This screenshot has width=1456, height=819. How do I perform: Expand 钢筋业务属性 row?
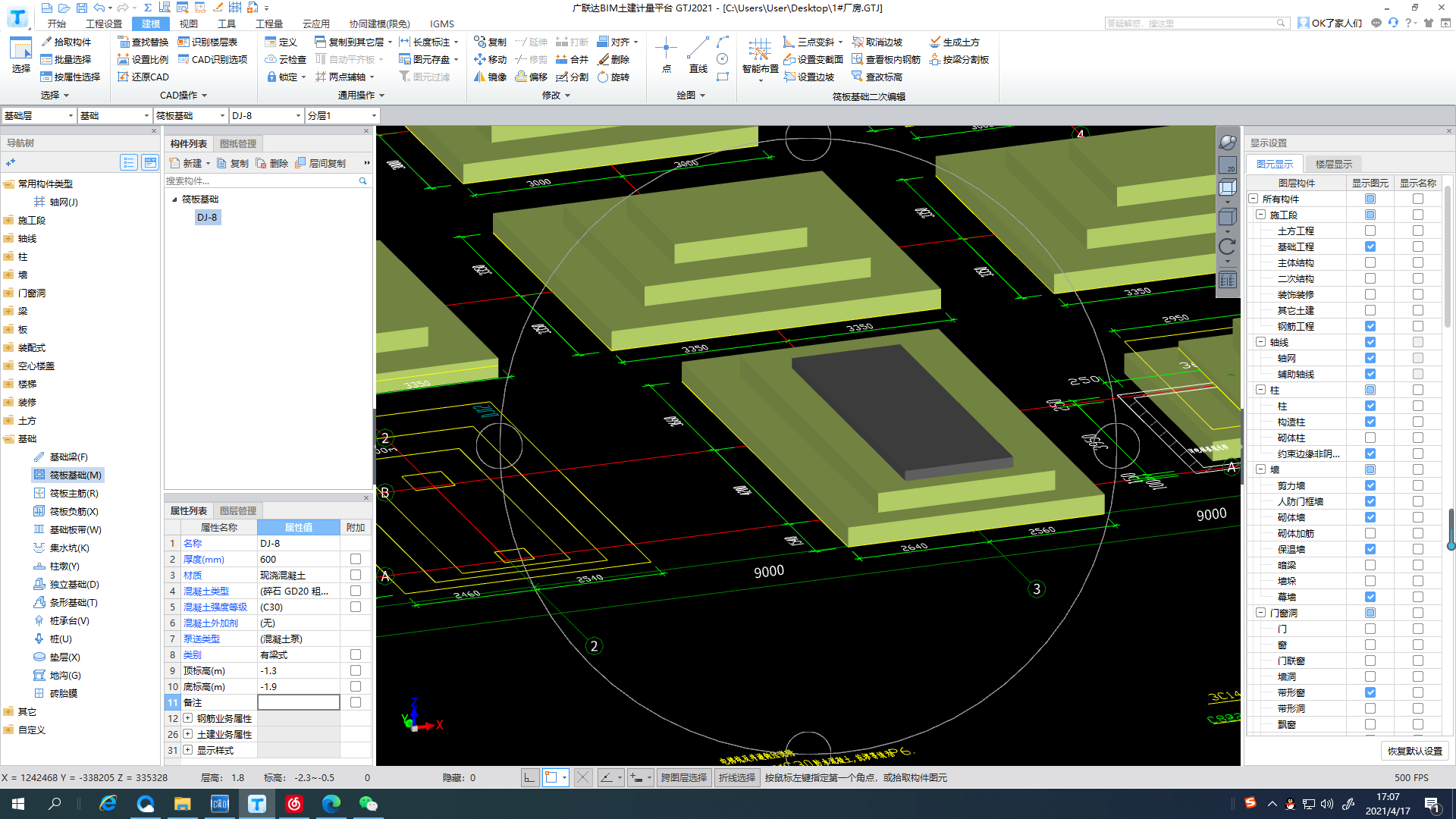[187, 718]
